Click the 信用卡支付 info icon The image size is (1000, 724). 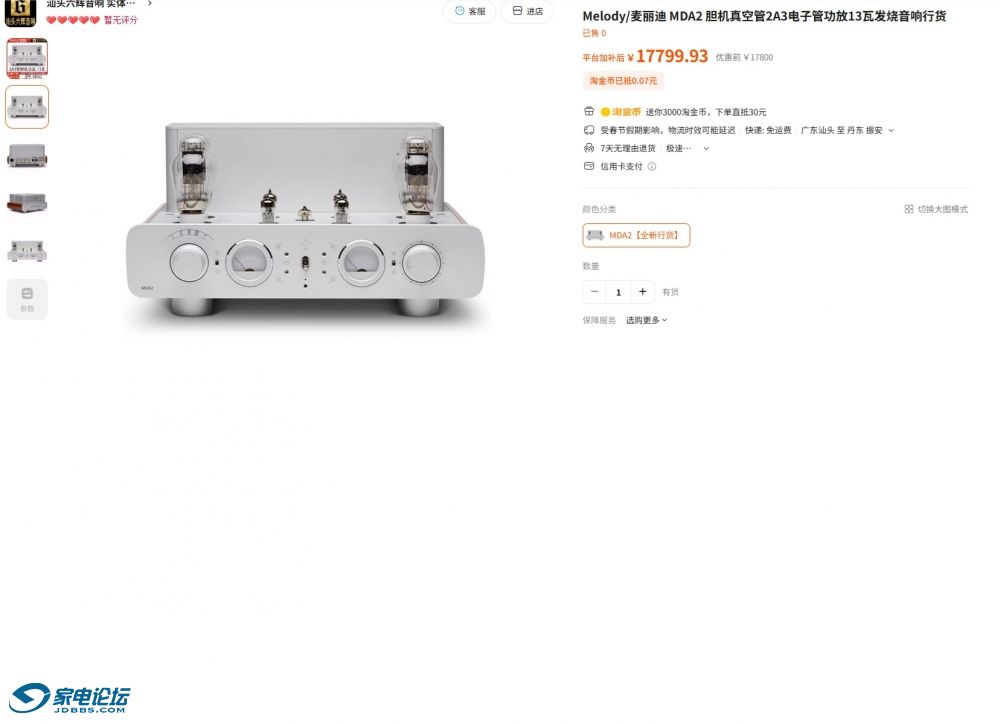tap(652, 166)
